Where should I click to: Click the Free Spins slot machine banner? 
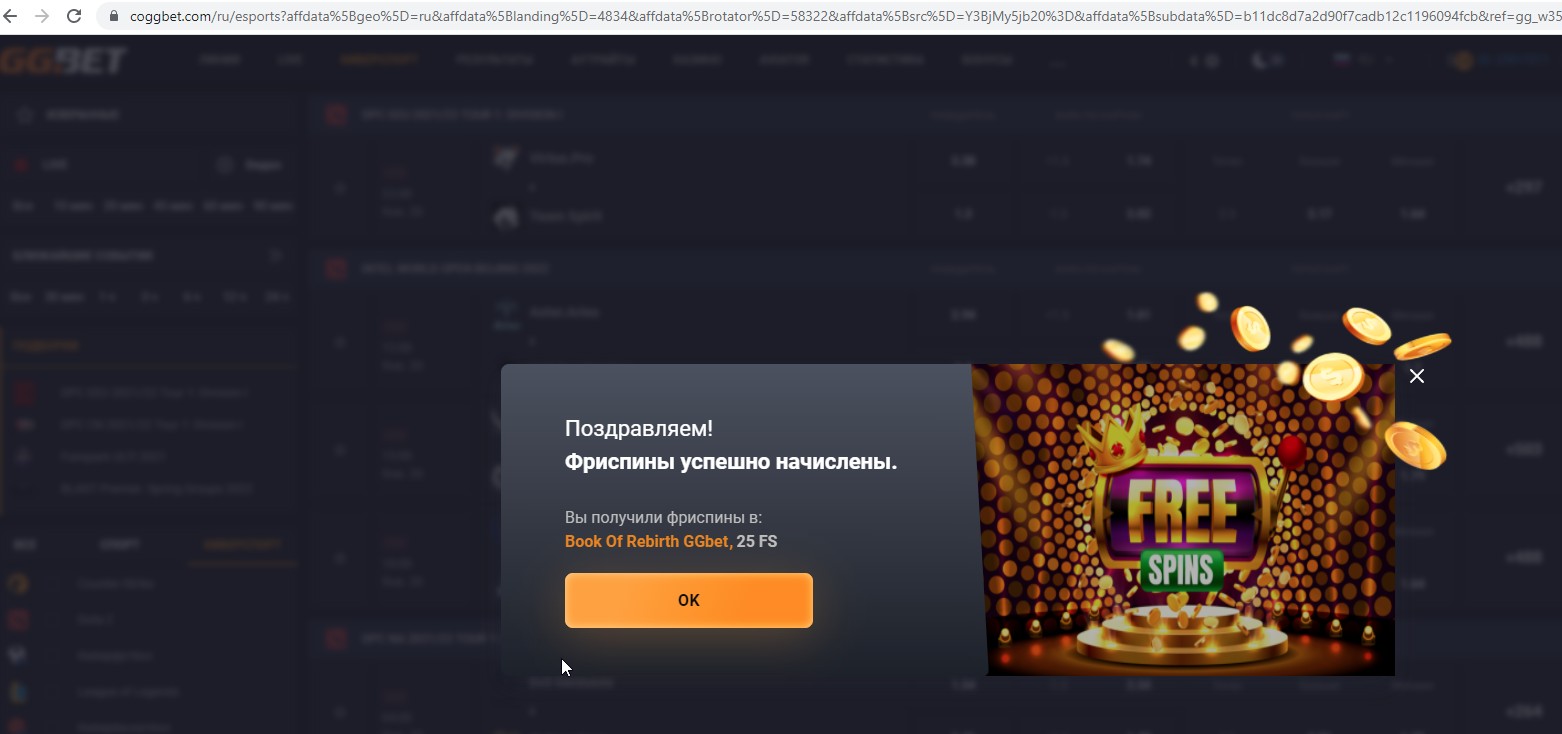[x=1183, y=520]
